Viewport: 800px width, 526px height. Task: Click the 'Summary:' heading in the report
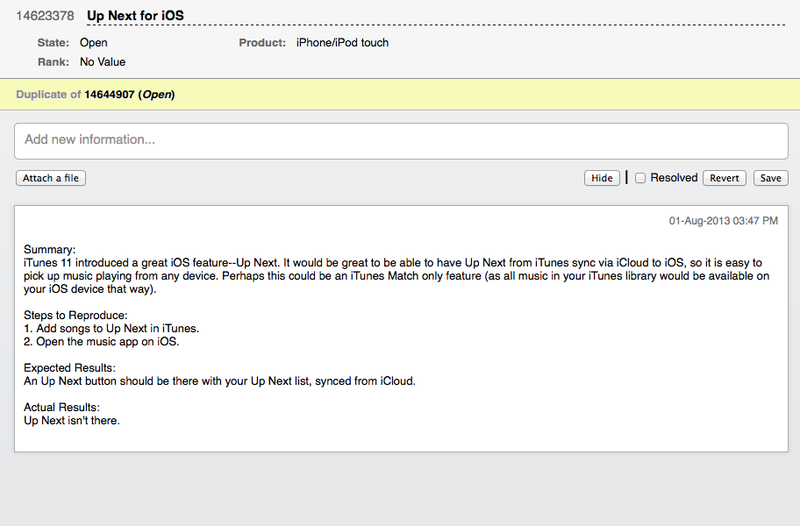point(49,249)
